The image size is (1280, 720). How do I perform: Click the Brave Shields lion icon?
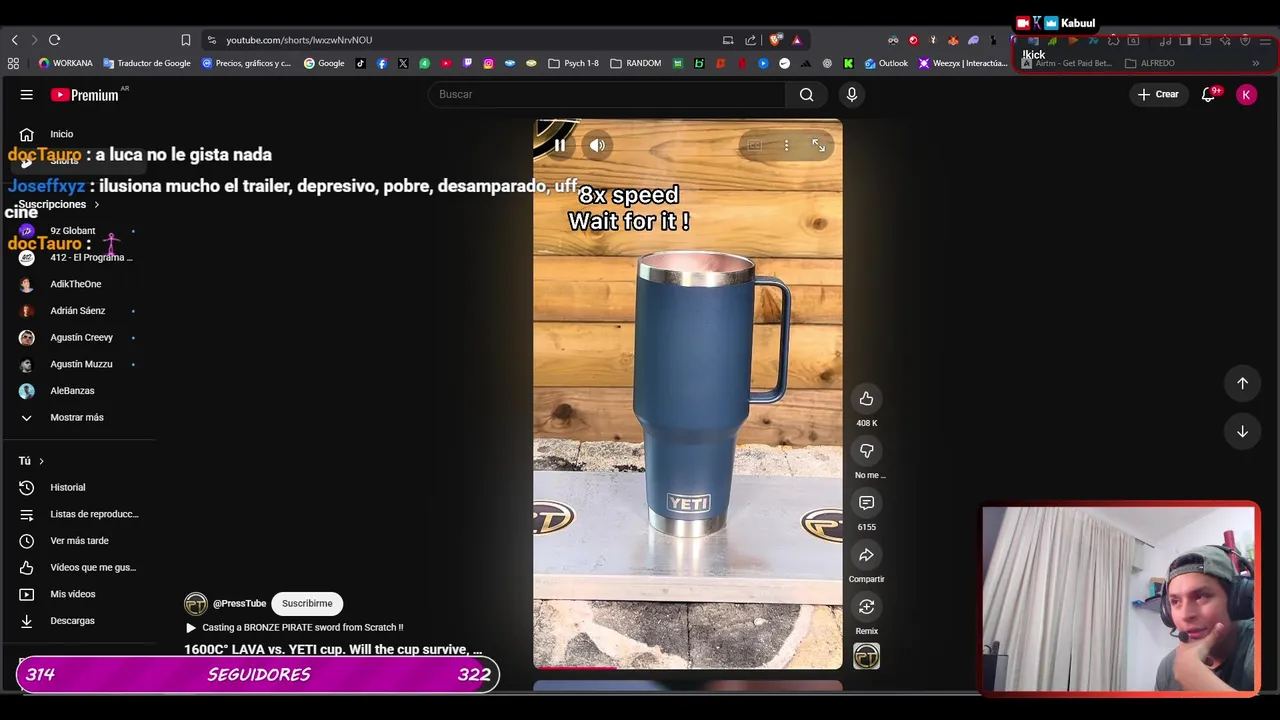tap(776, 40)
